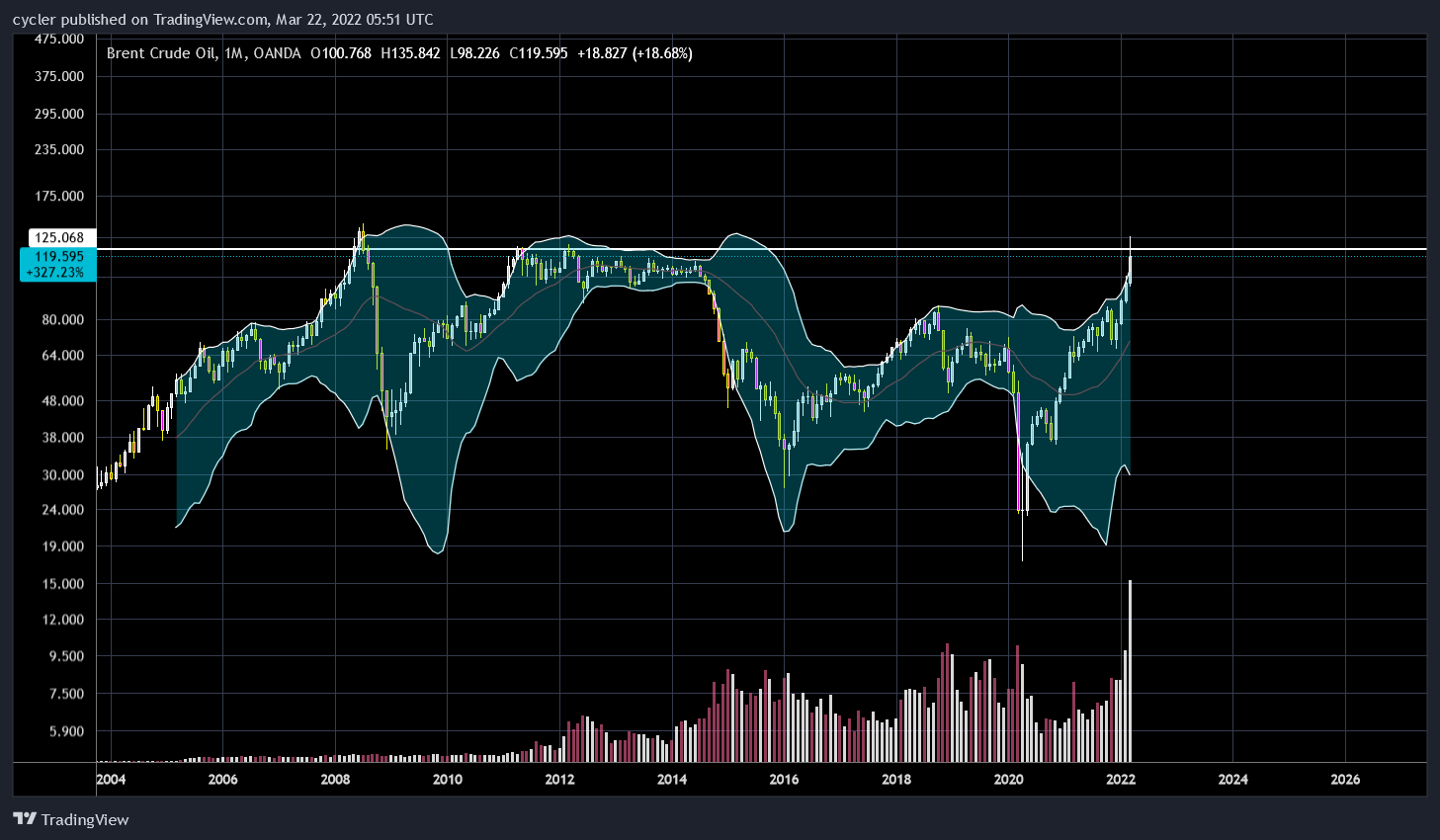Click the +18.827 (+18.68%) change text
This screenshot has width=1440, height=840.
(635, 53)
